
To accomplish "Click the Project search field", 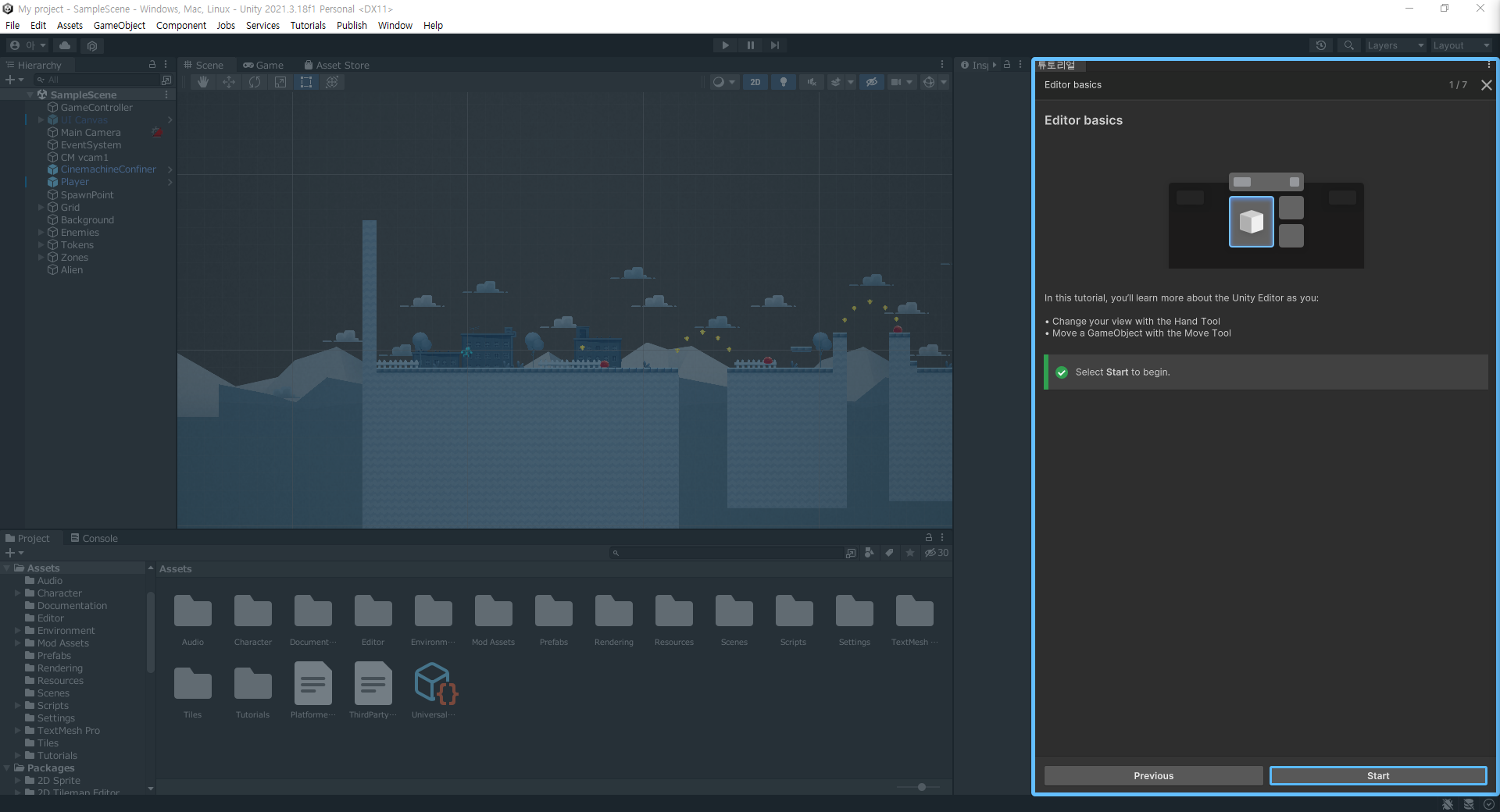I will (x=727, y=553).
